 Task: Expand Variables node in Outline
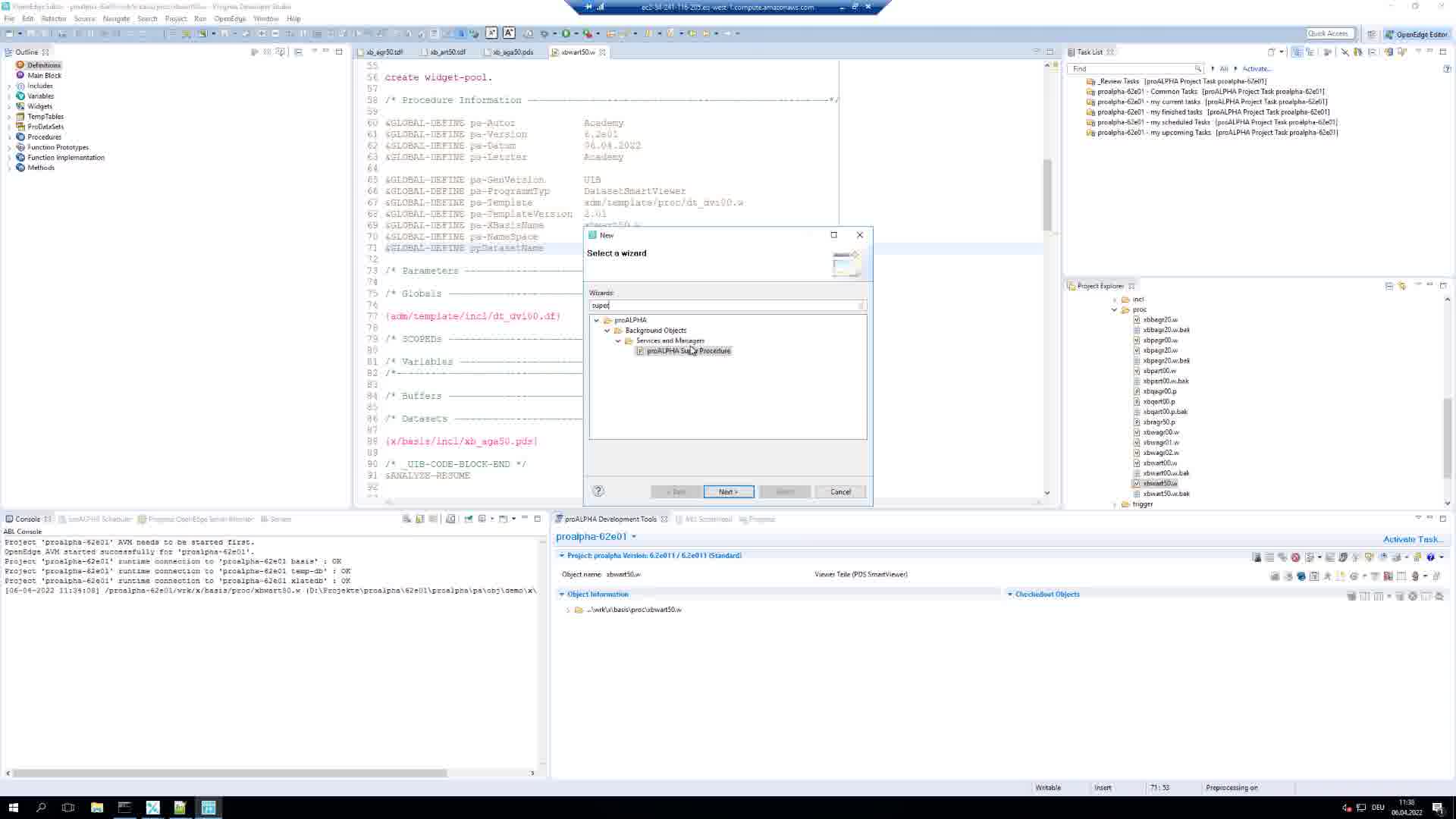9,96
